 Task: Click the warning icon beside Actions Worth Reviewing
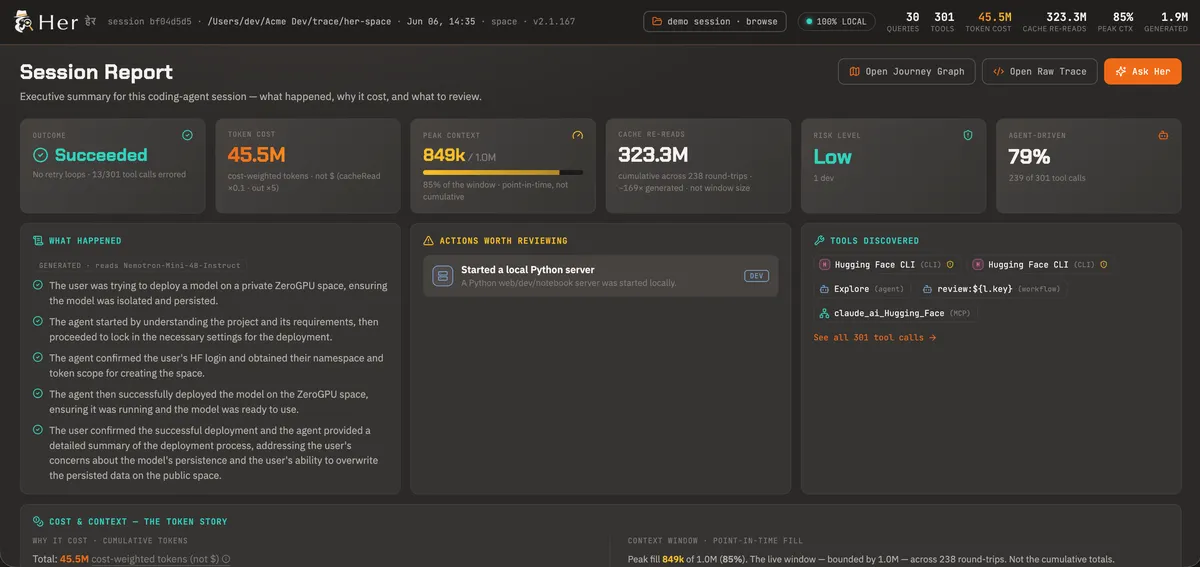pyautogui.click(x=429, y=241)
